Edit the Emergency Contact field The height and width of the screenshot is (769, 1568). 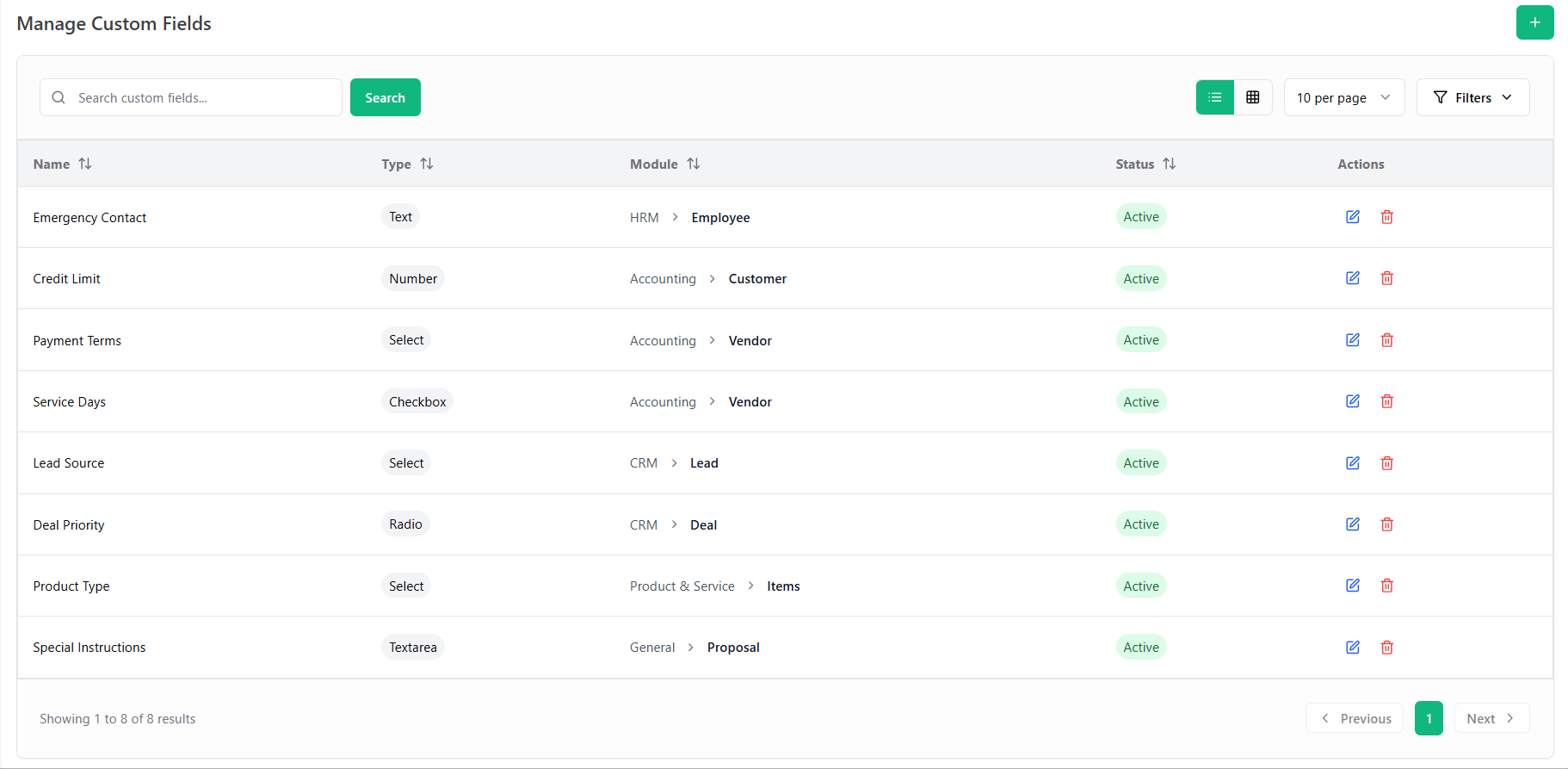pos(1353,217)
